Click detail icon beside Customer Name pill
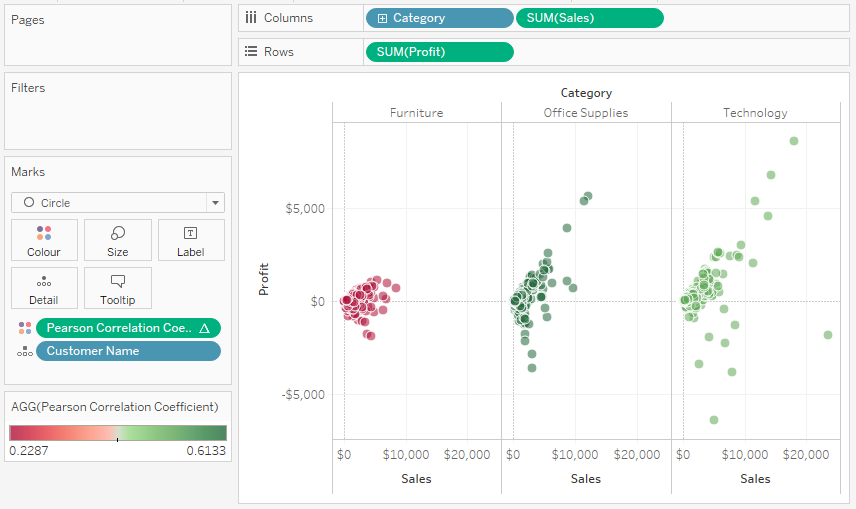This screenshot has height=509, width=856. click(25, 352)
